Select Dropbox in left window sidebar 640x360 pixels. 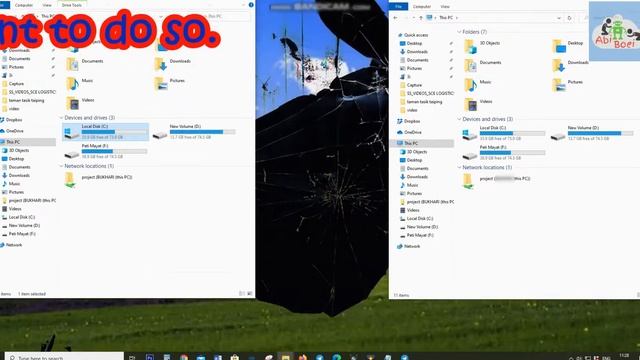(x=11, y=120)
